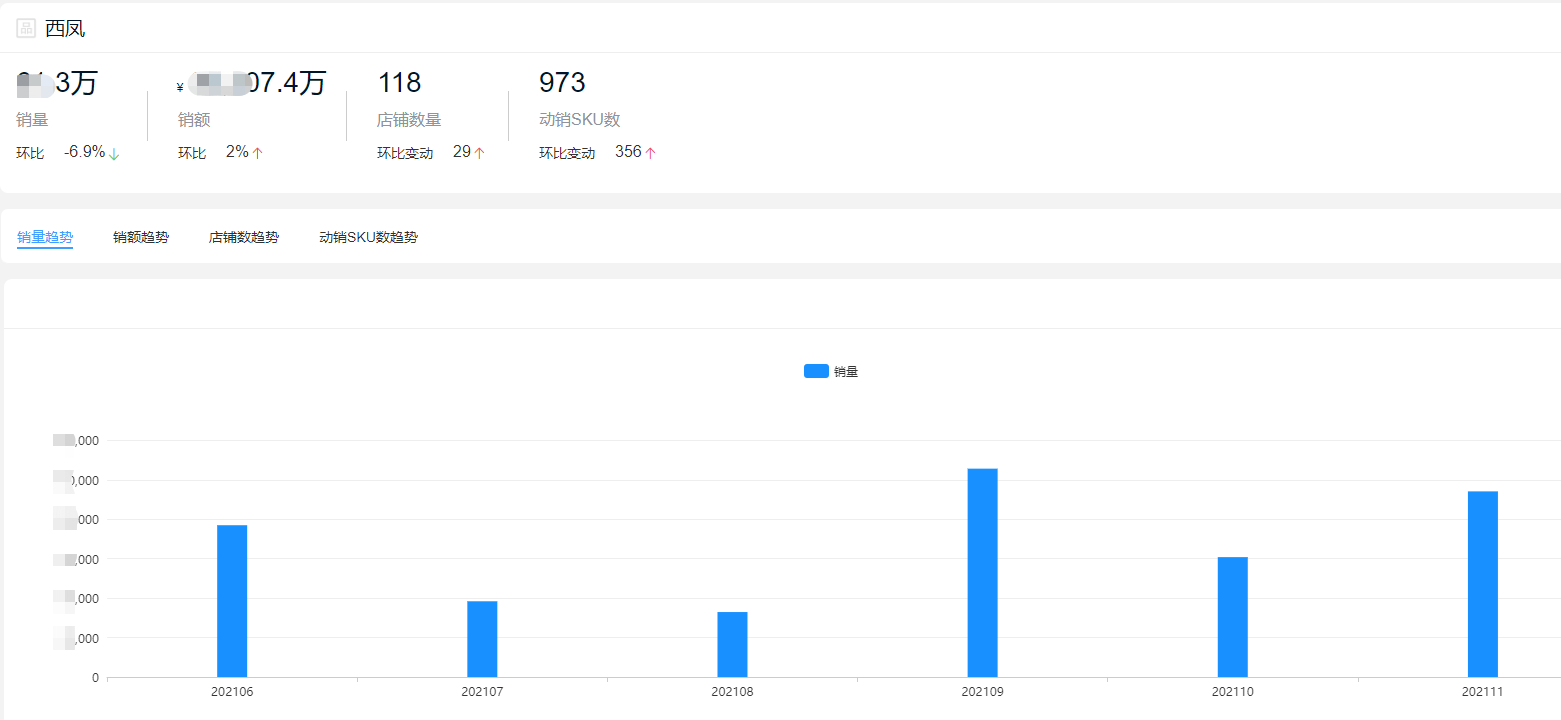Click the 202111 axis label
Screen dimensions: 1561x720
tap(1482, 691)
